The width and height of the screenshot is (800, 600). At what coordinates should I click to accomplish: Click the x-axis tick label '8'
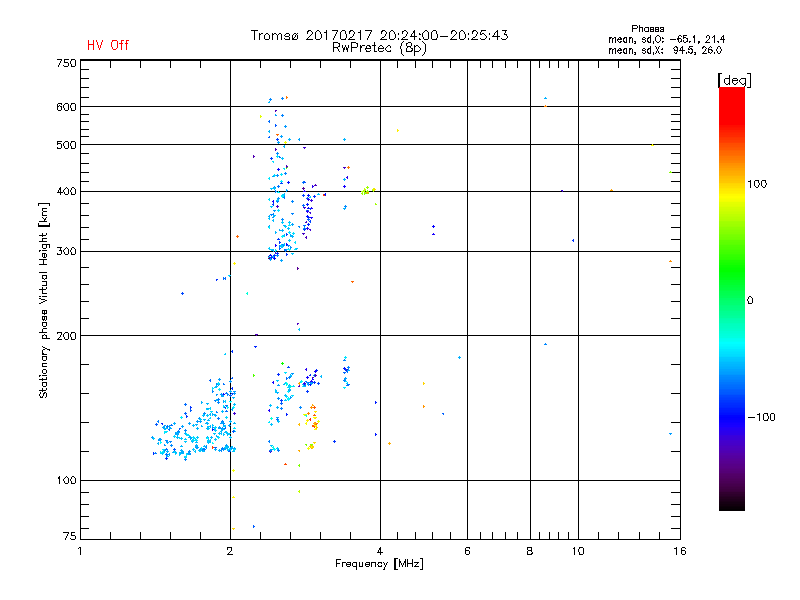point(530,551)
